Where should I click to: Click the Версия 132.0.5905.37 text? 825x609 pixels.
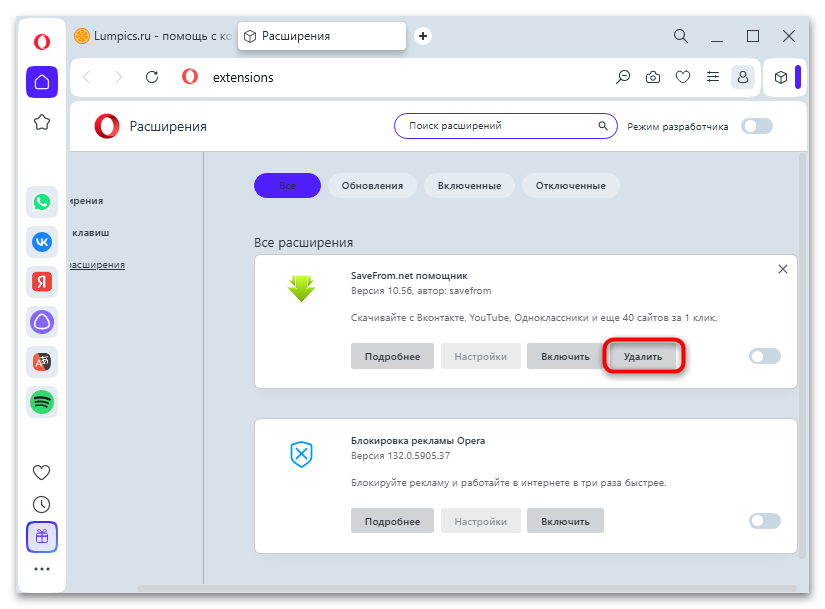[400, 455]
